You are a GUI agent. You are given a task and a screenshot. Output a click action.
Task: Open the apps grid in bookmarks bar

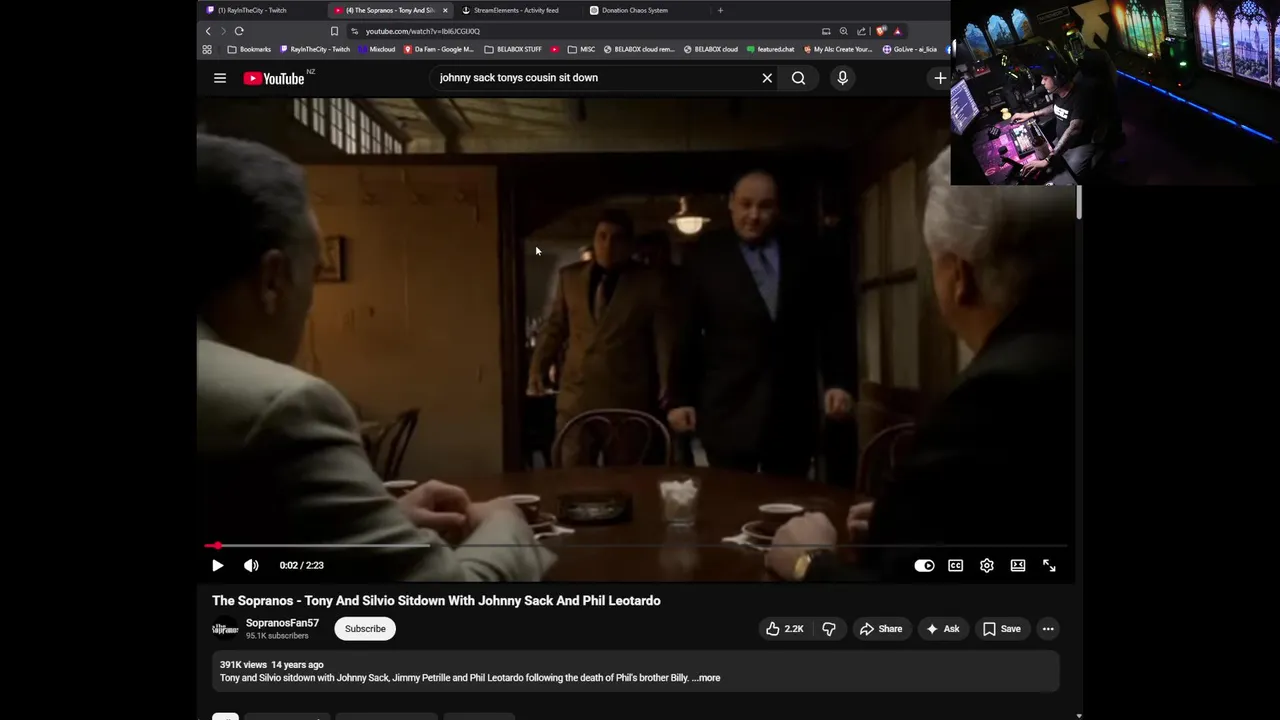click(x=207, y=49)
